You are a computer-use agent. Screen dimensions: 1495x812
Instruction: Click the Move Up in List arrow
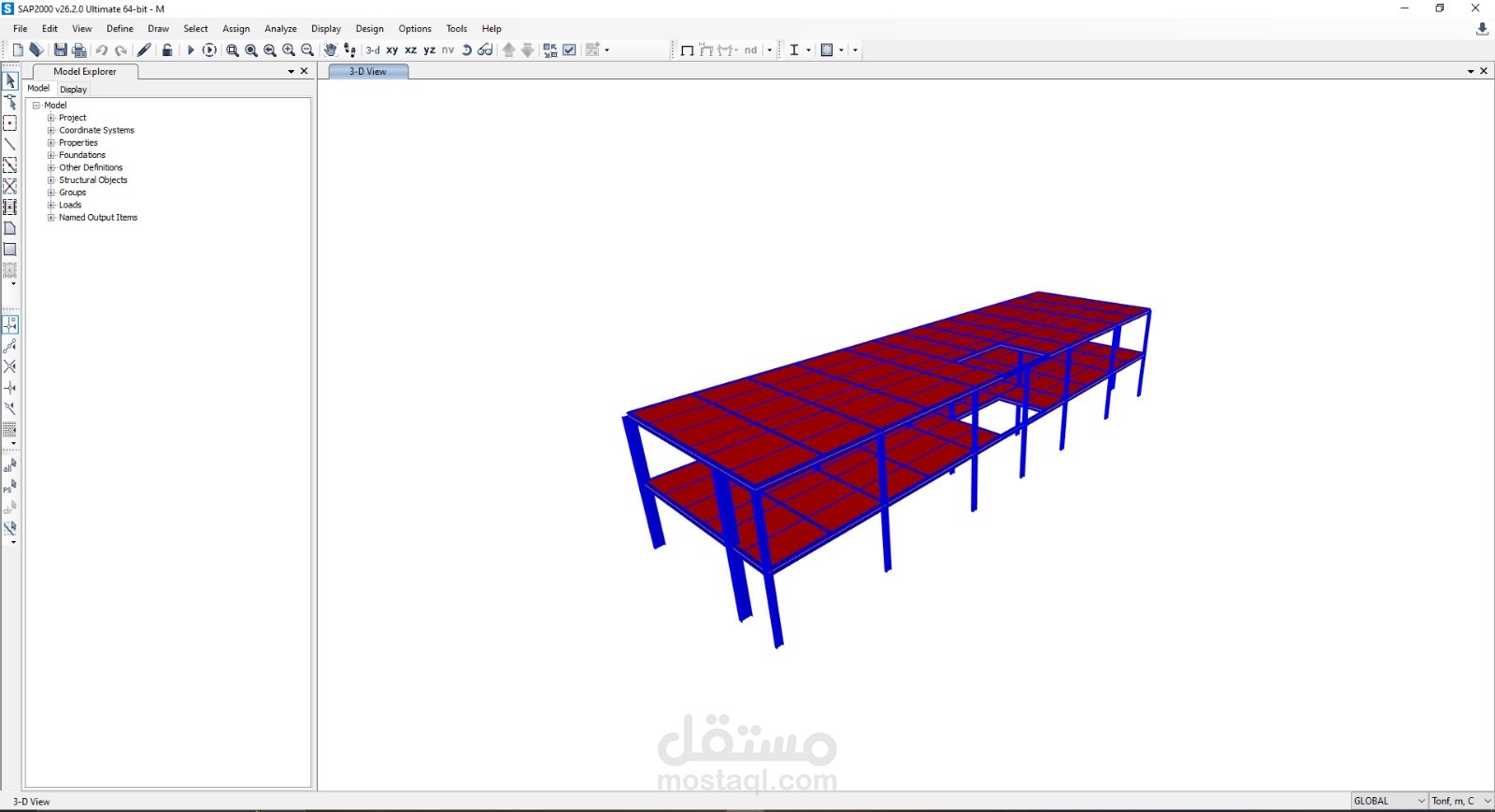click(x=509, y=50)
